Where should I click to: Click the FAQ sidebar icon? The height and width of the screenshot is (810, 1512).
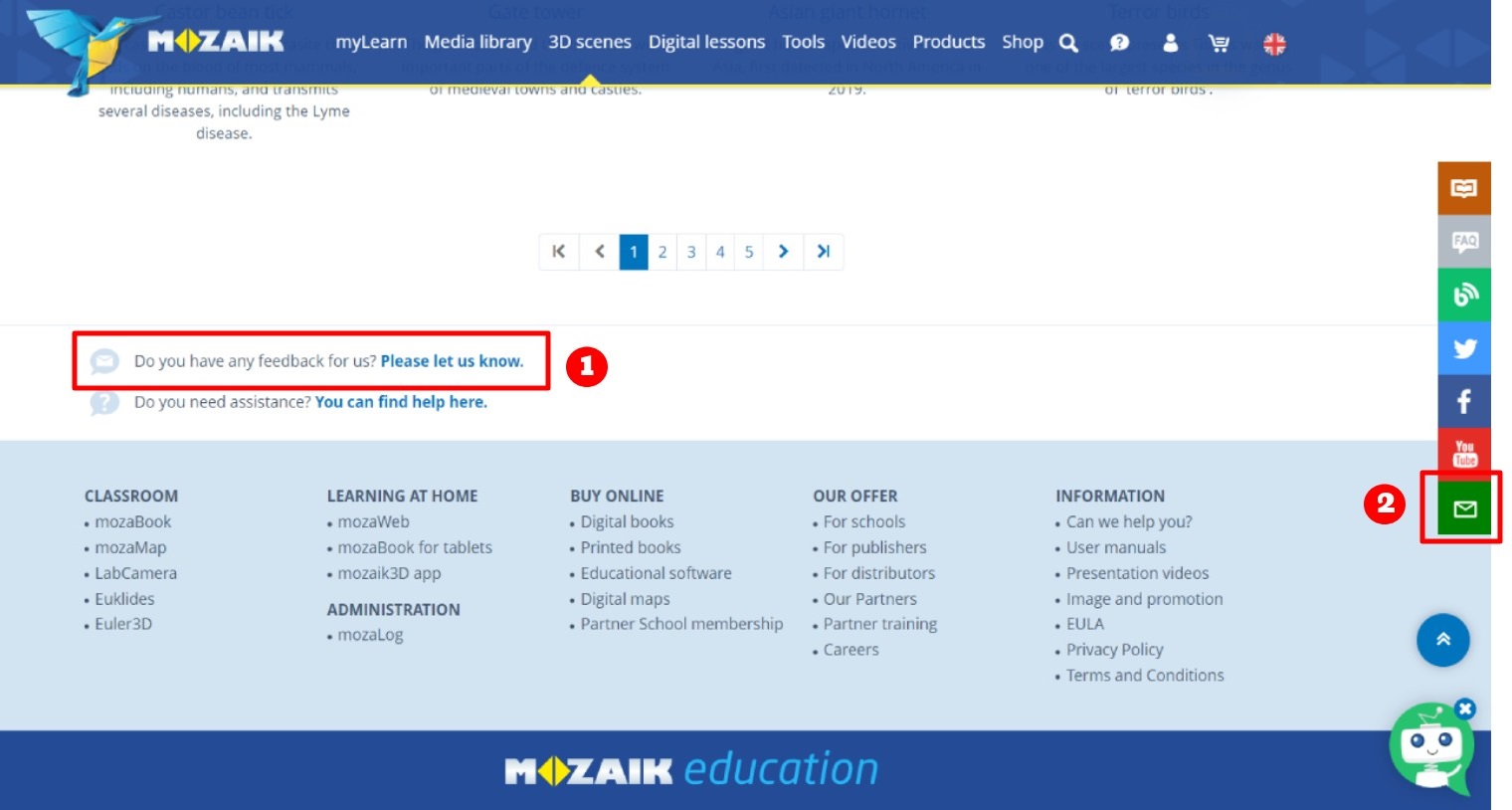(x=1464, y=242)
